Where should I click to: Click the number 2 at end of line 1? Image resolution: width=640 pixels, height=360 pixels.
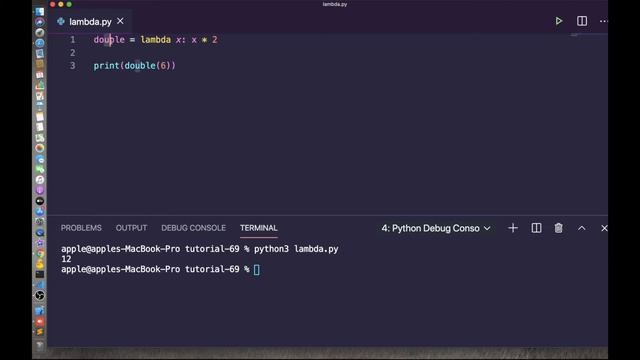[x=215, y=40]
